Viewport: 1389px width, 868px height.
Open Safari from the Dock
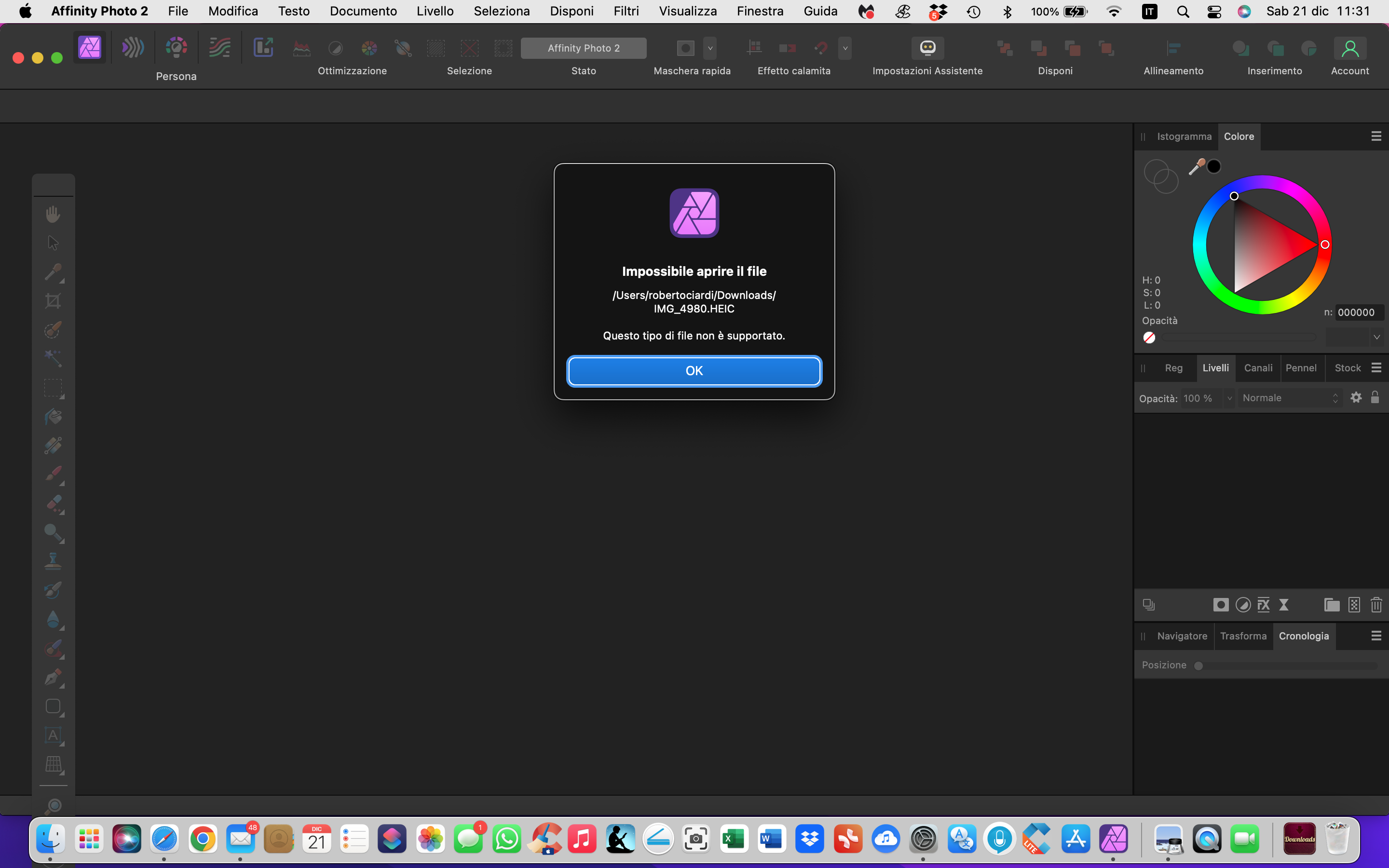click(164, 839)
